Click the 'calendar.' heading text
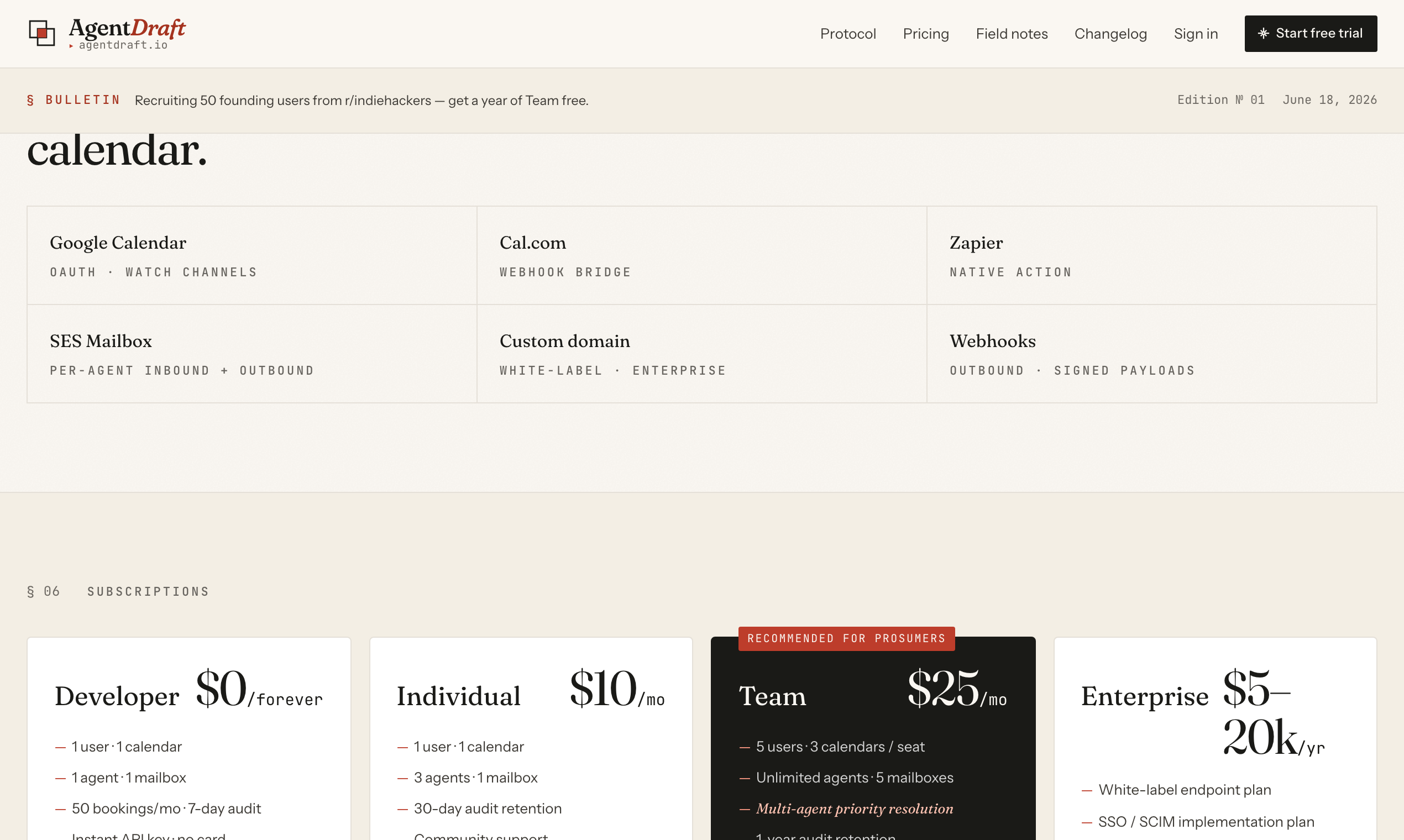Viewport: 1404px width, 840px height. [117, 150]
